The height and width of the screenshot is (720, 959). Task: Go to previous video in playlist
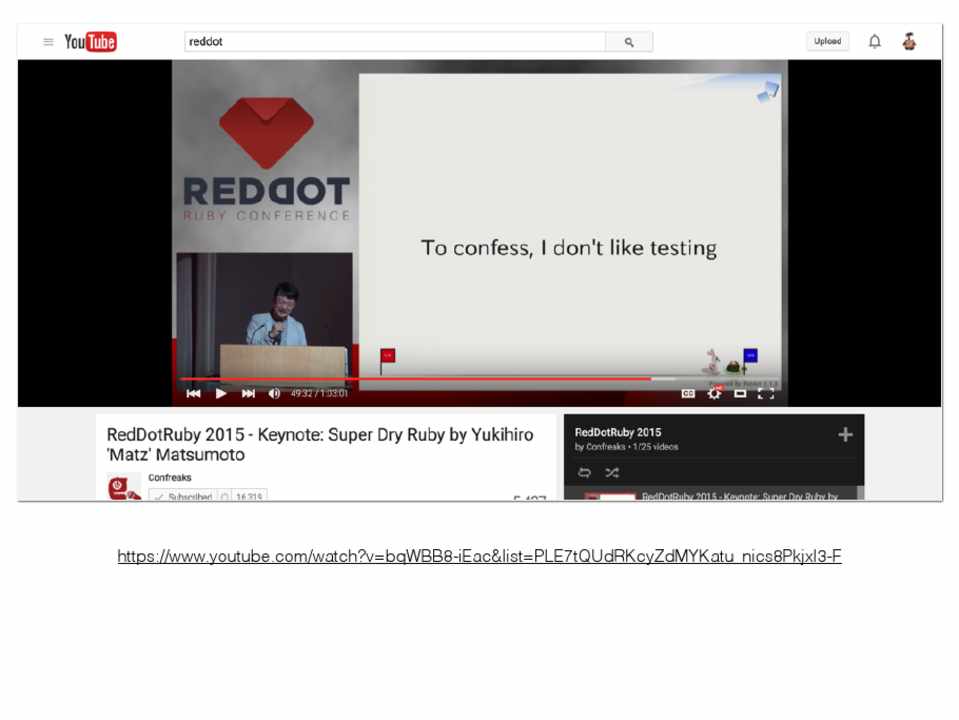(194, 394)
